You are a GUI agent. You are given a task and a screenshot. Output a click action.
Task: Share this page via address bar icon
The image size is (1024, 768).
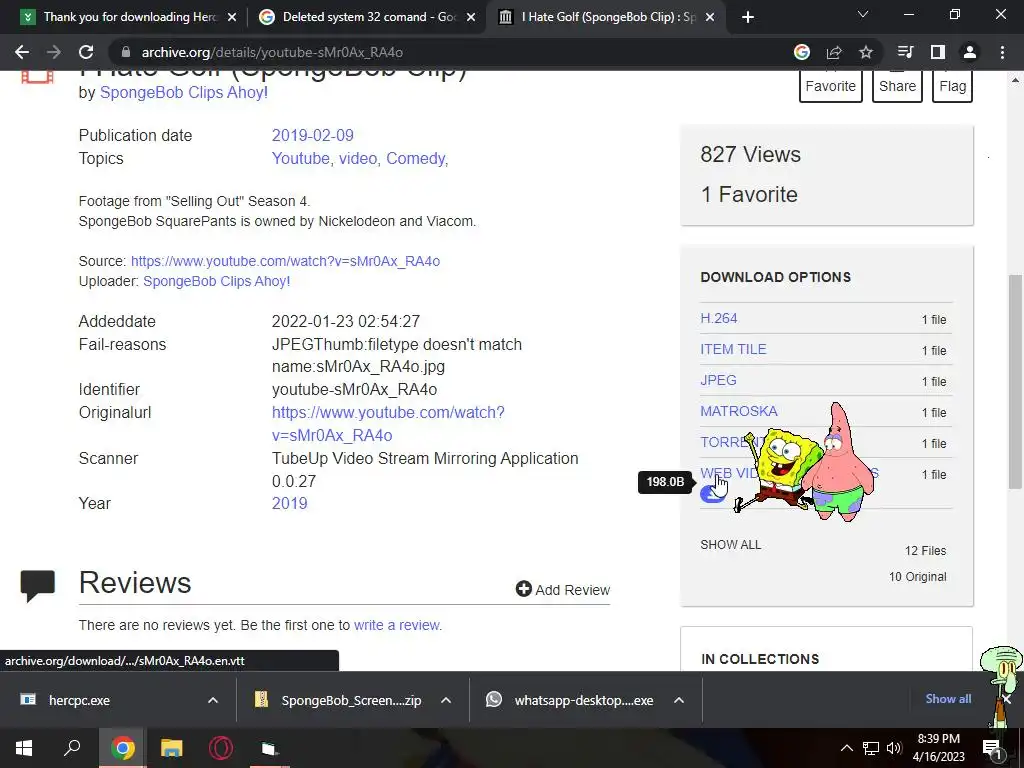[834, 52]
